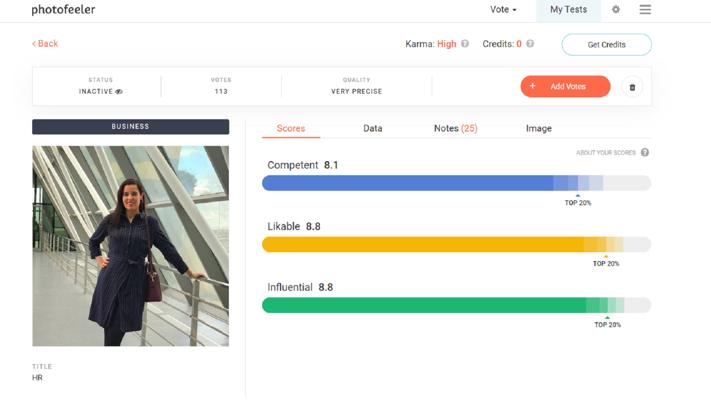
Task: Click the About Your Scores help icon
Action: 645,153
